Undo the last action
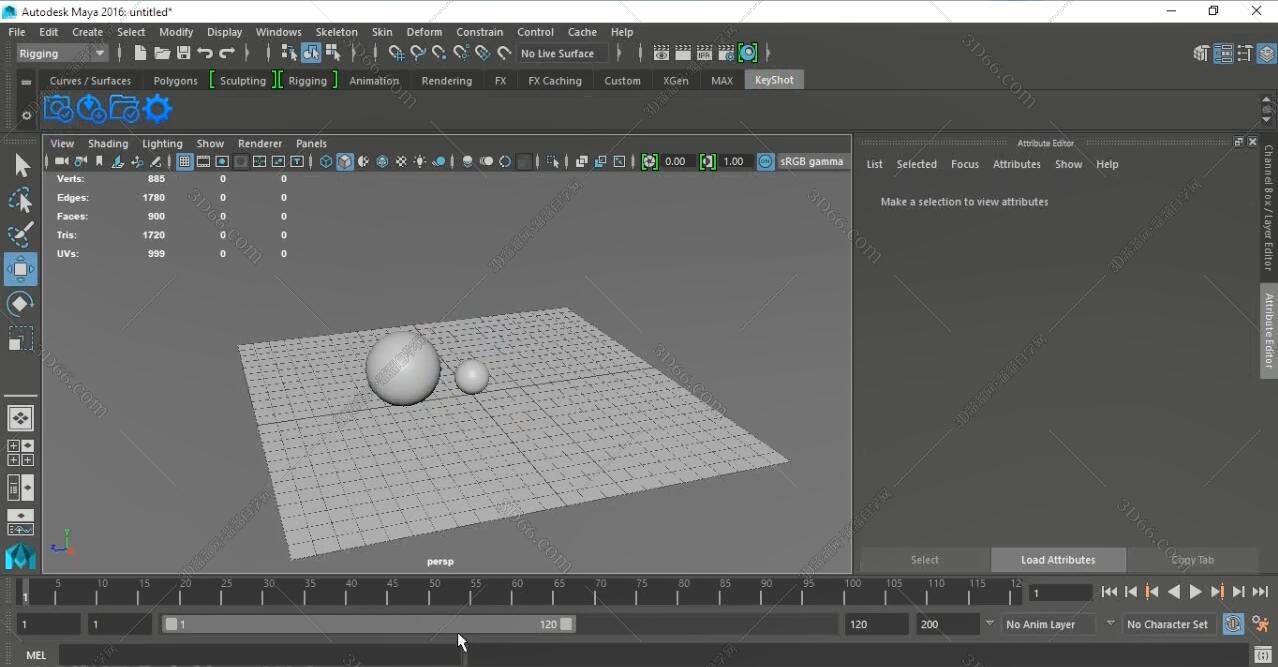This screenshot has width=1278, height=667. (205, 53)
